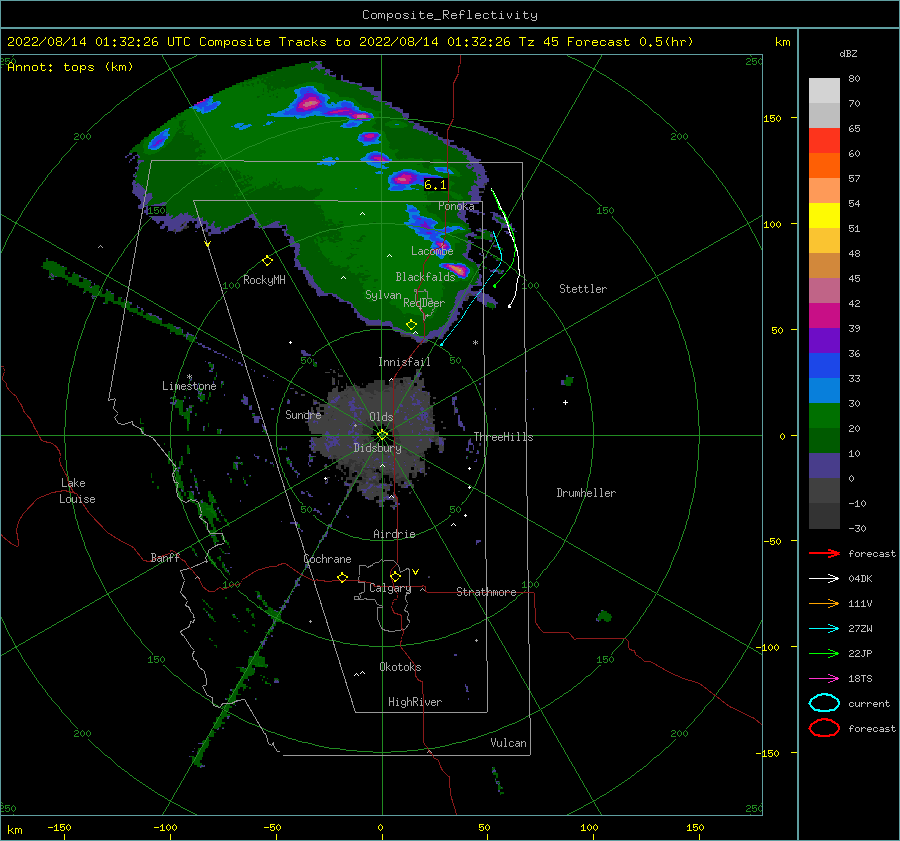Click the Ponoka city label
Image resolution: width=900 pixels, height=841 pixels.
[x=456, y=206]
